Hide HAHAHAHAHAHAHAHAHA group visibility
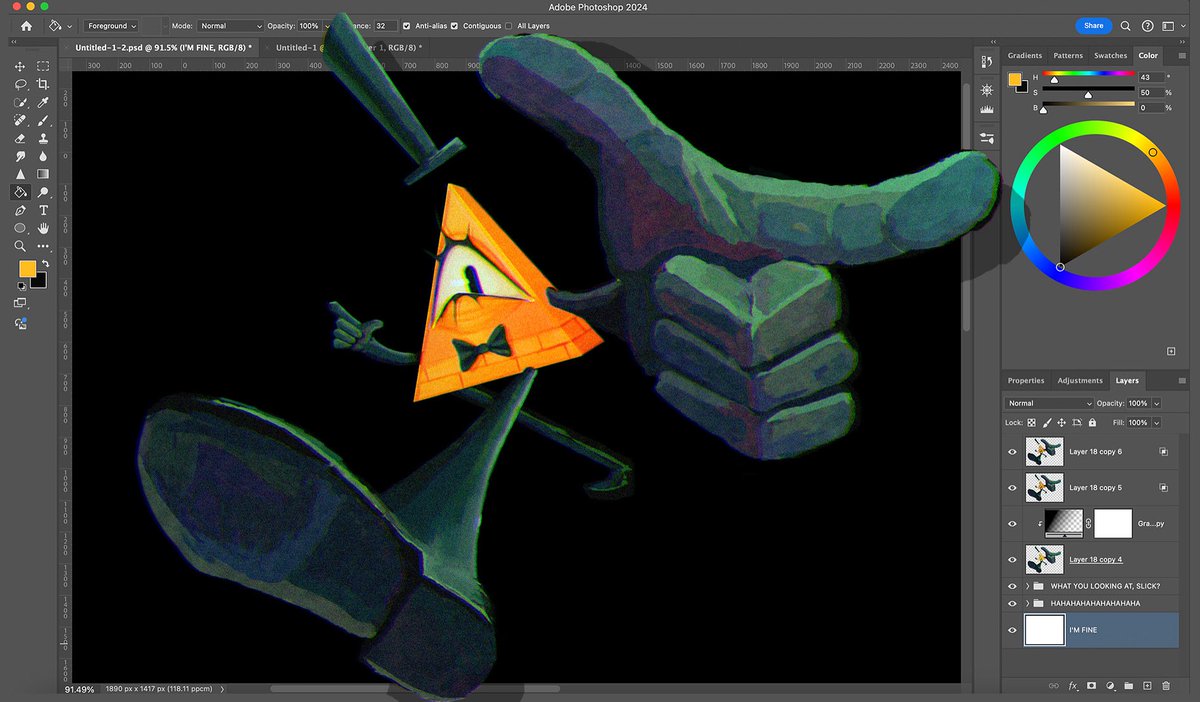The width and height of the screenshot is (1200, 702). coord(1012,603)
